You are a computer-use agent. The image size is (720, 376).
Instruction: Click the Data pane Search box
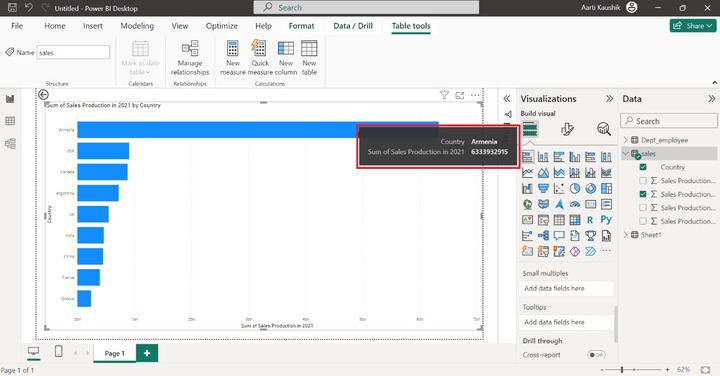tap(669, 121)
